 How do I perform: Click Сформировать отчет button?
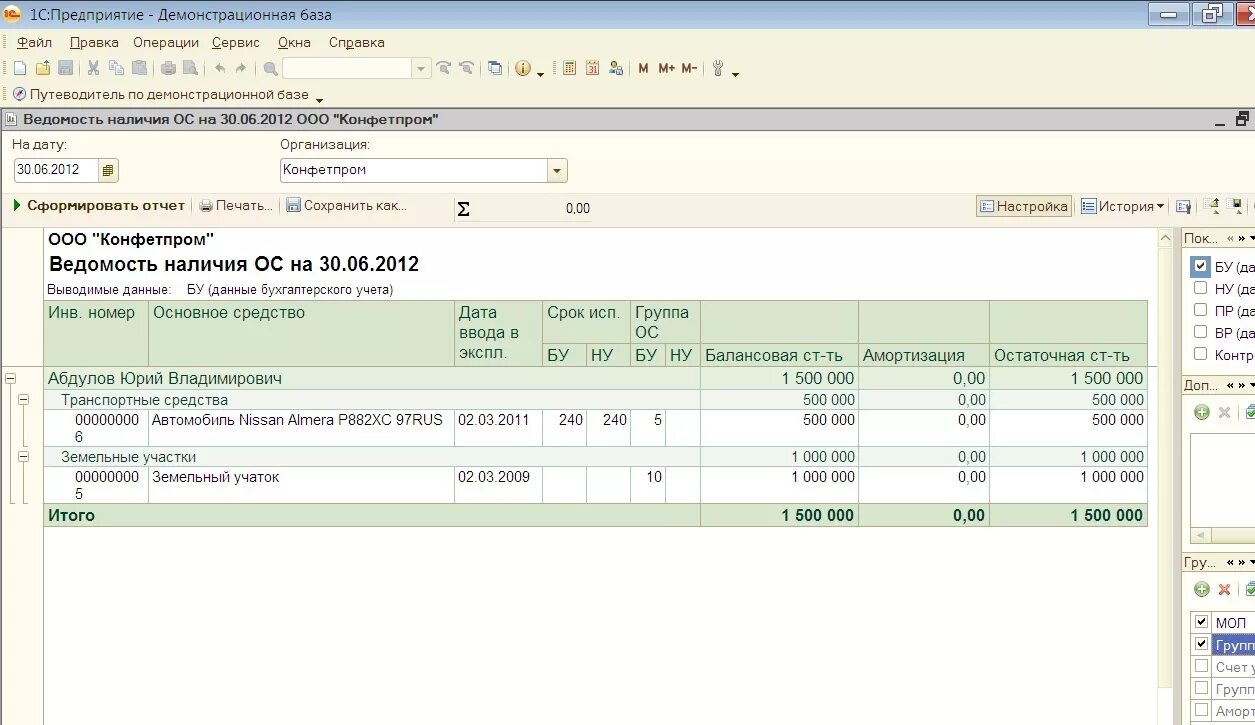coord(99,205)
